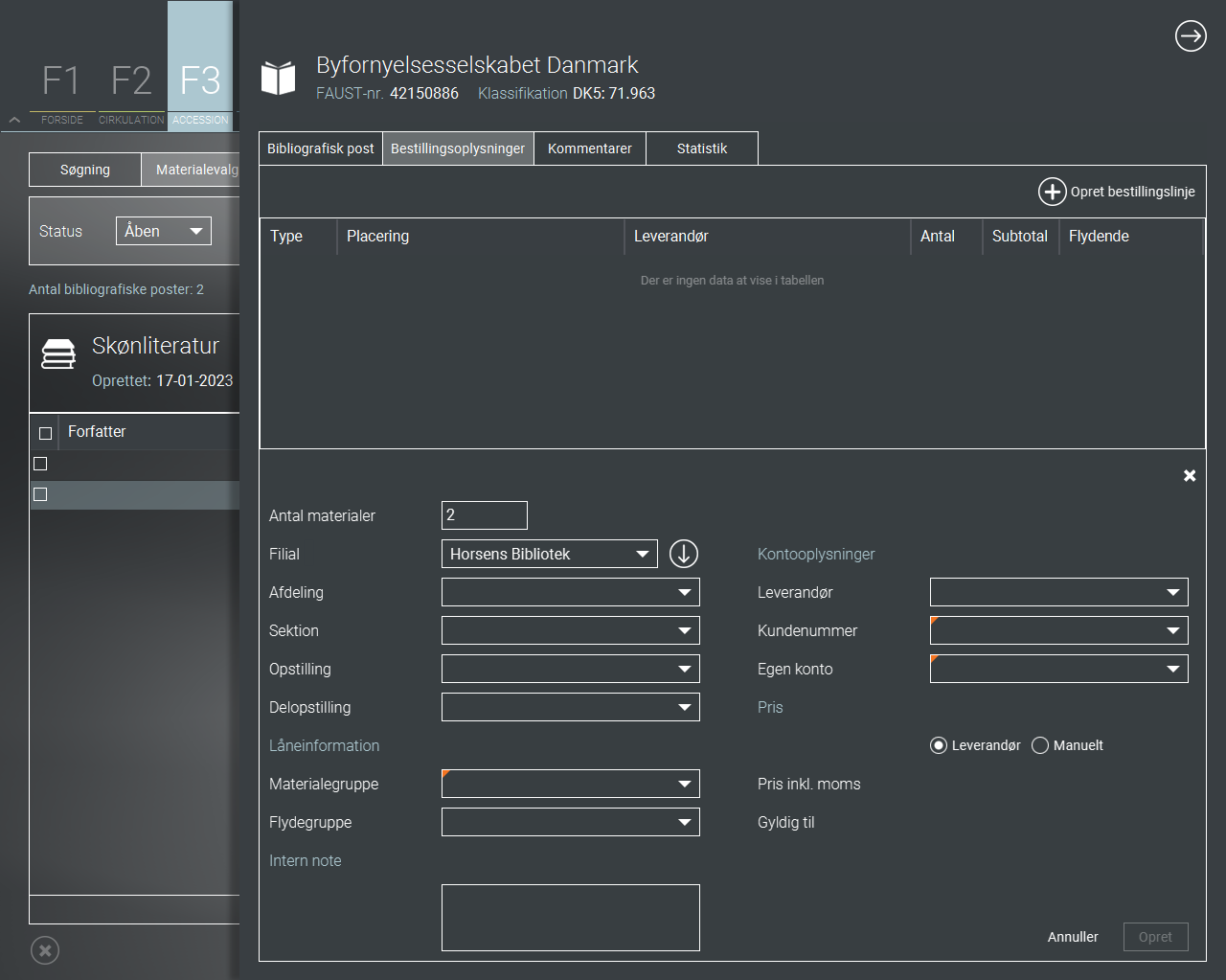Open the Flydegruppe dropdown

coord(571,822)
